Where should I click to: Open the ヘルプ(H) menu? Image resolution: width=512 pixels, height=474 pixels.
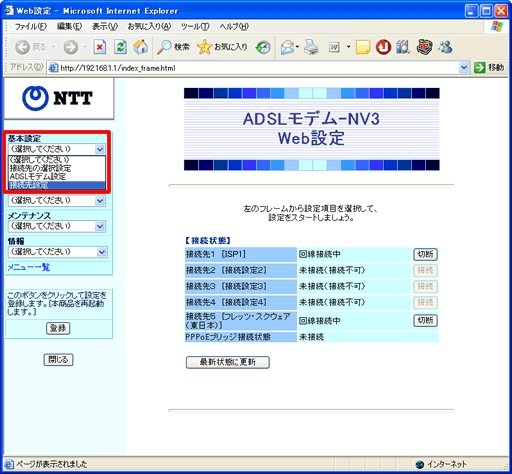(x=234, y=26)
